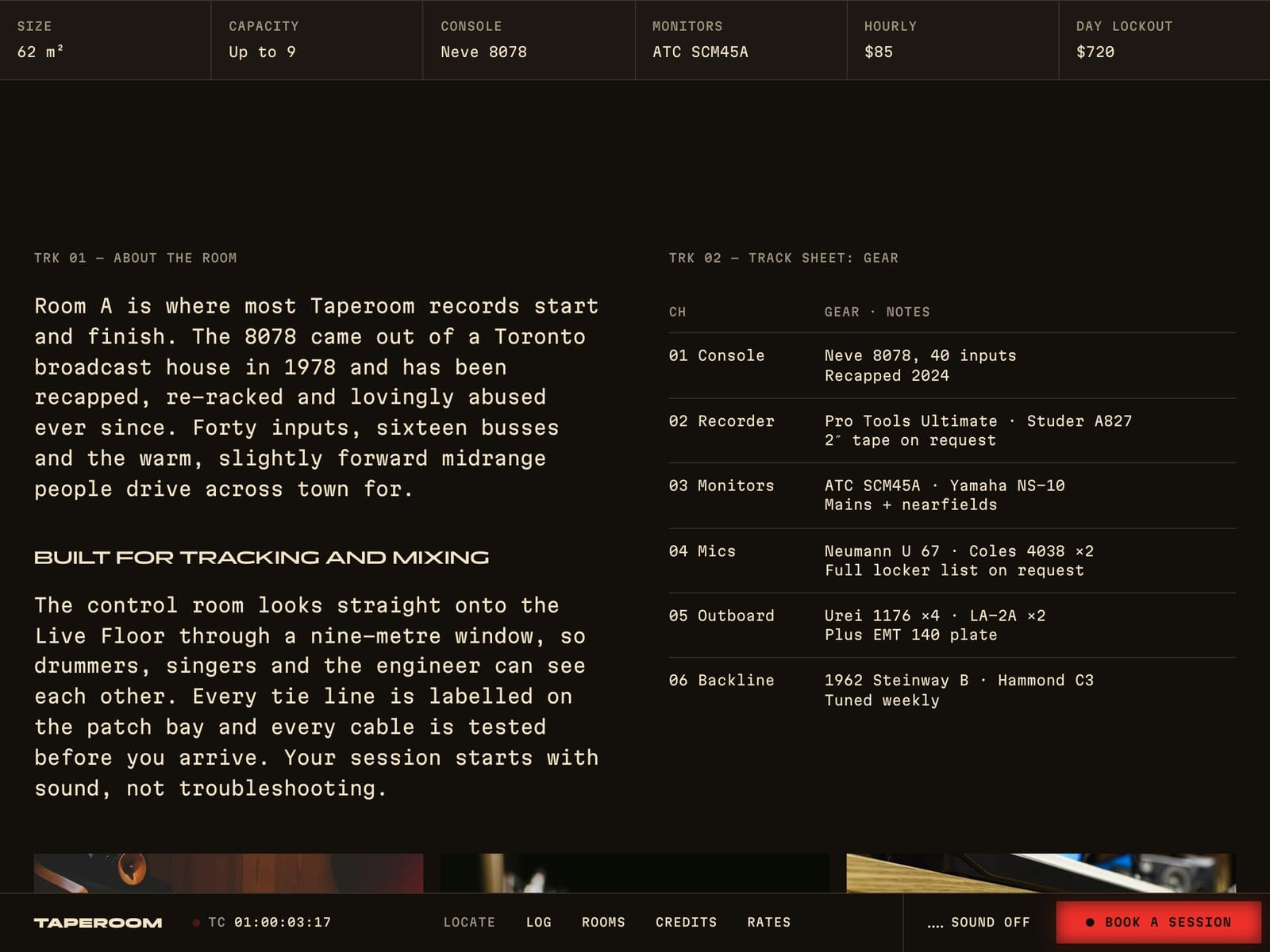Open the CREDITS nav item
Screen dimensions: 1270x952
(686, 922)
